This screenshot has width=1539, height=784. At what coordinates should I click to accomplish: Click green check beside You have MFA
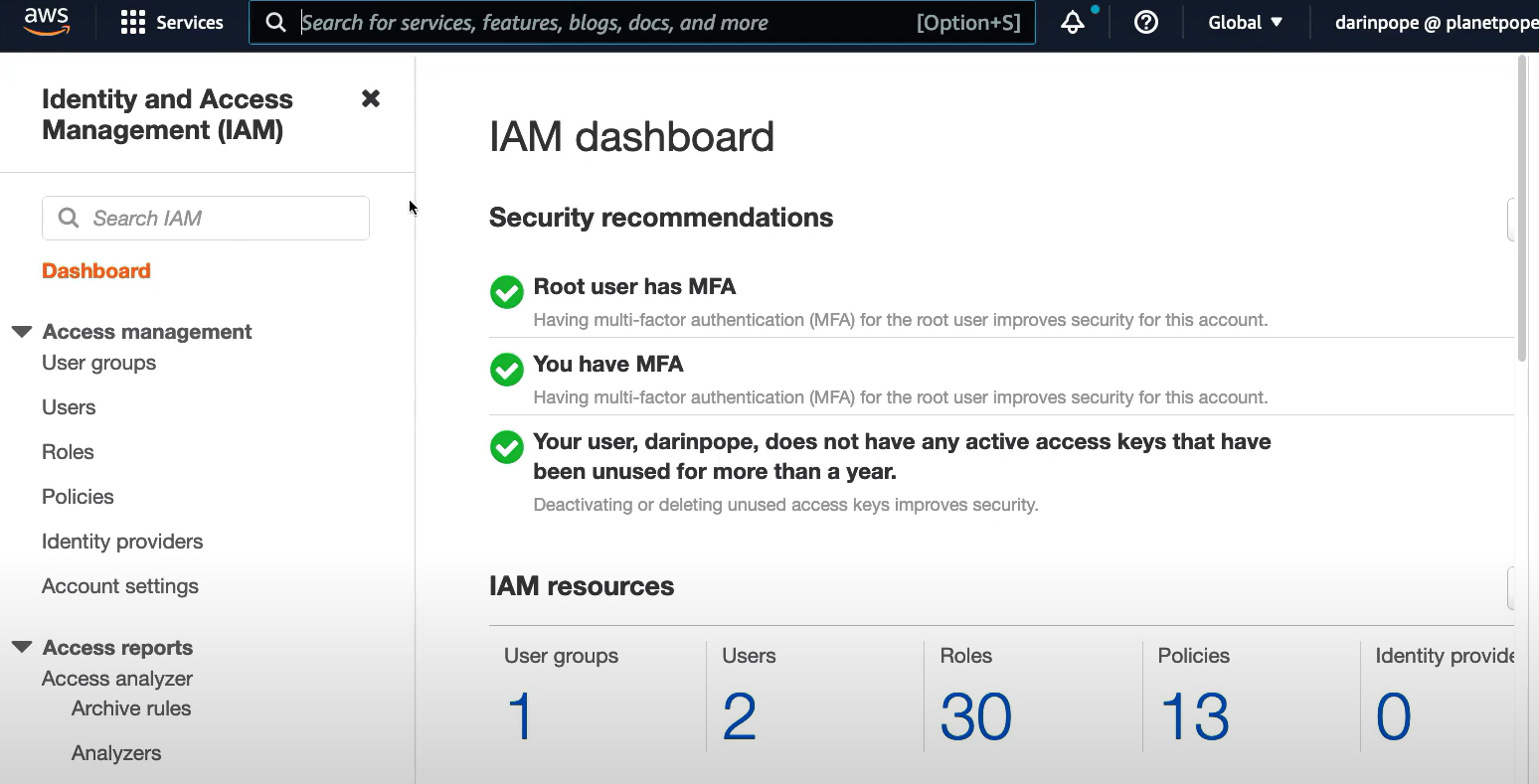click(507, 370)
